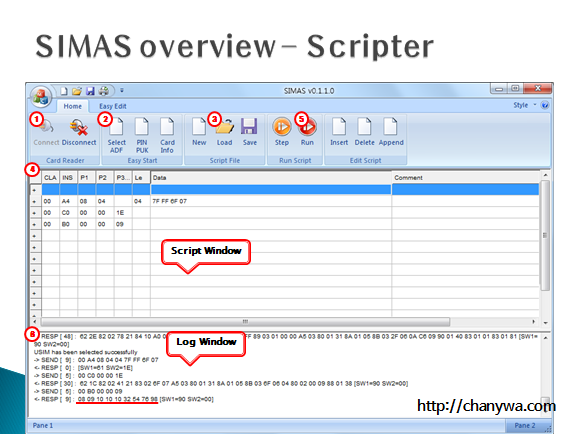Click the Select ADF icon
The image size is (580, 434).
coord(117,135)
